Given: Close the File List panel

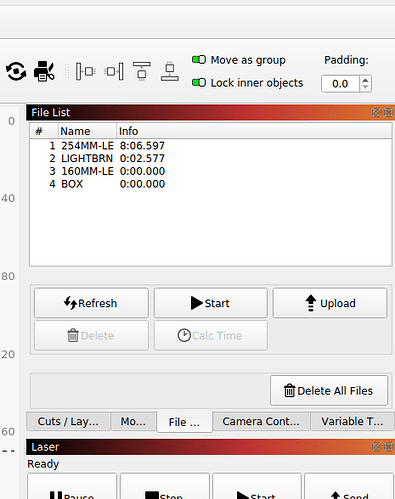Looking at the screenshot, I should 389,112.
